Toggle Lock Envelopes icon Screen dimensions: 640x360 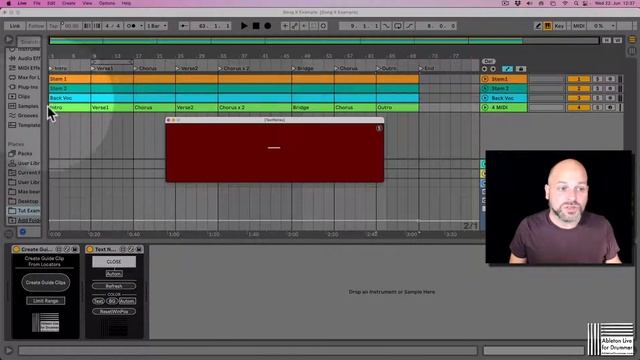tap(520, 69)
